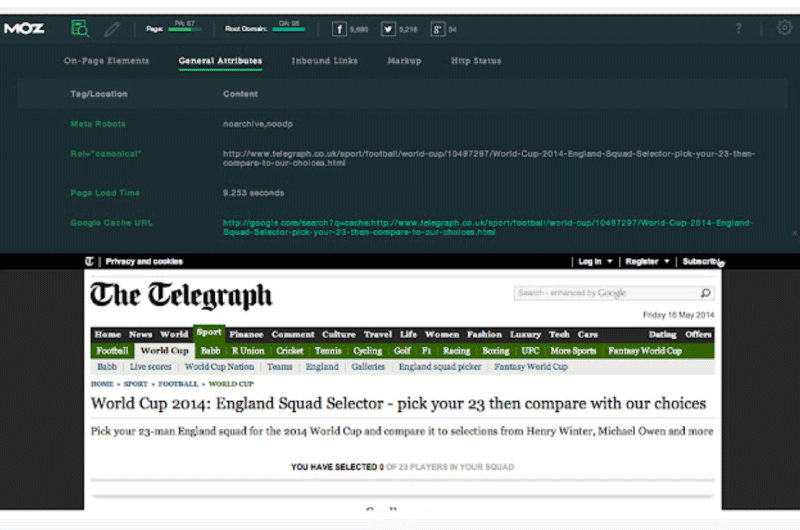Open Tennis in the sport submenu
800x530 pixels.
click(x=328, y=351)
